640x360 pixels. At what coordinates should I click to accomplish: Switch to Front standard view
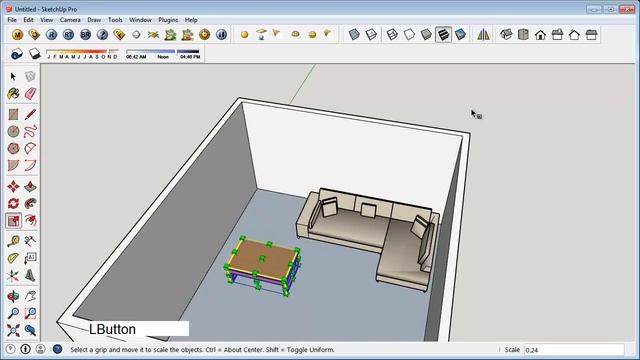[x=540, y=34]
